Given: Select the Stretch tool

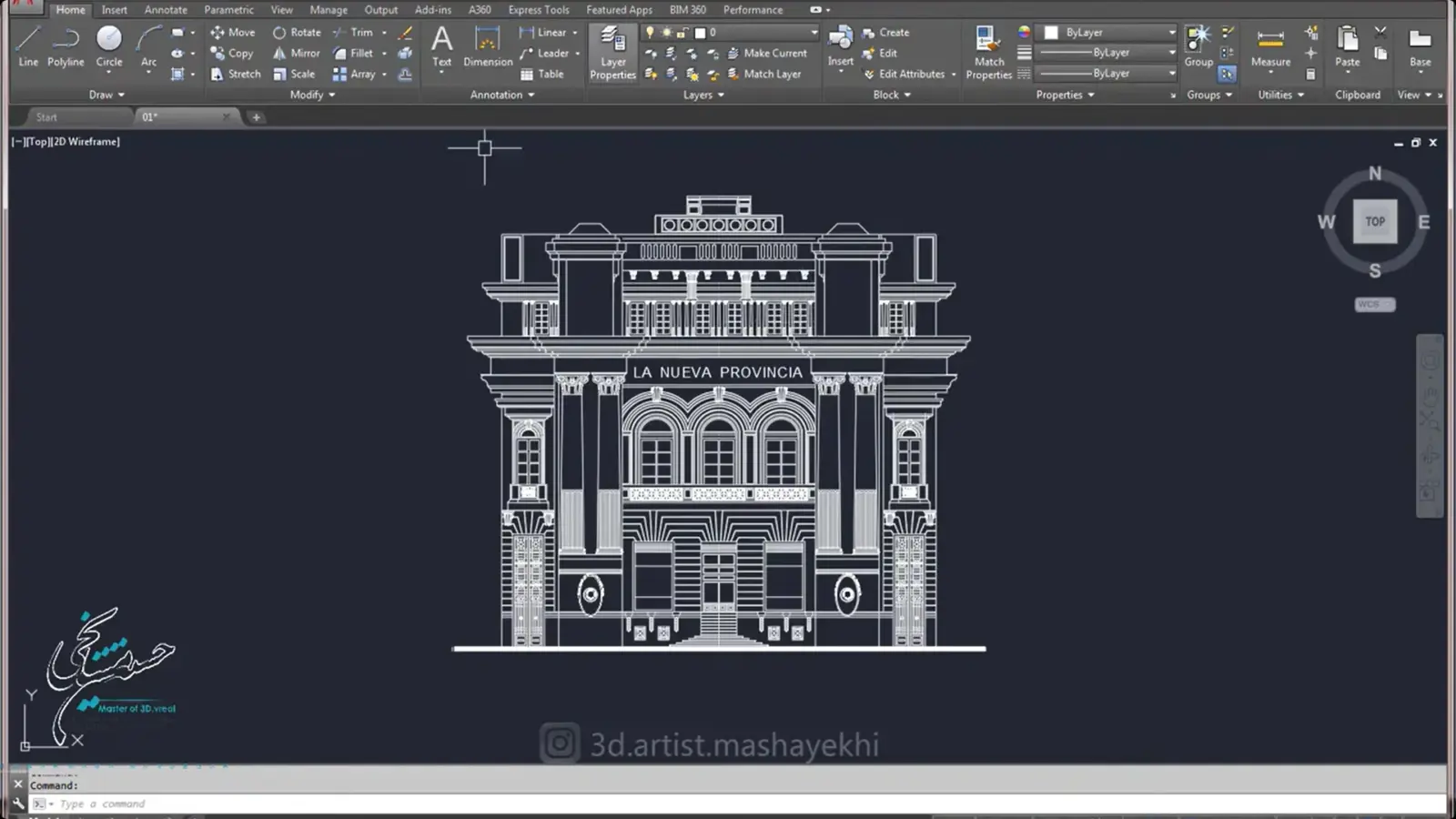Looking at the screenshot, I should pos(236,74).
